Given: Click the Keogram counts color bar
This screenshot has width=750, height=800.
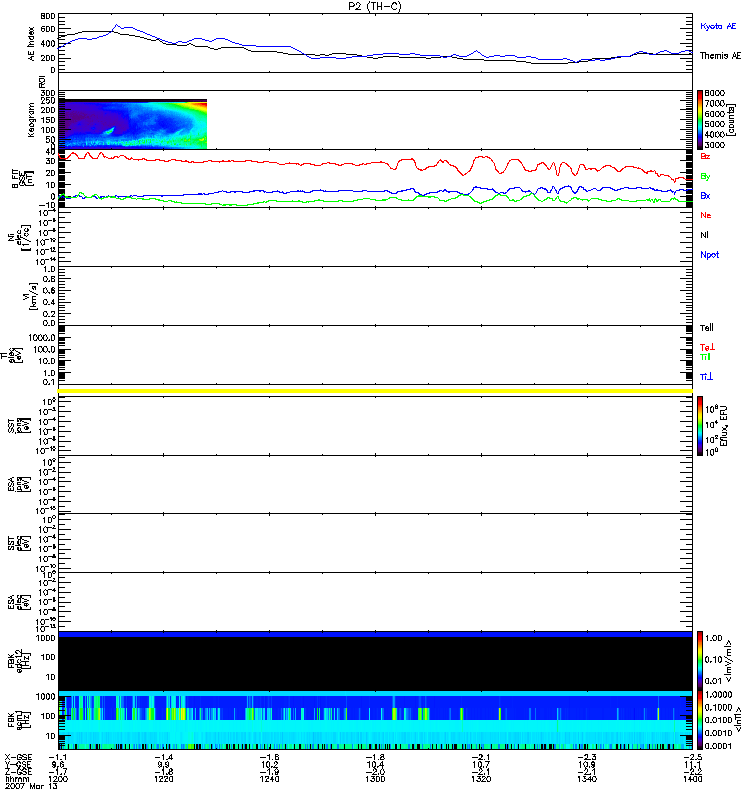Looking at the screenshot, I should [700, 120].
